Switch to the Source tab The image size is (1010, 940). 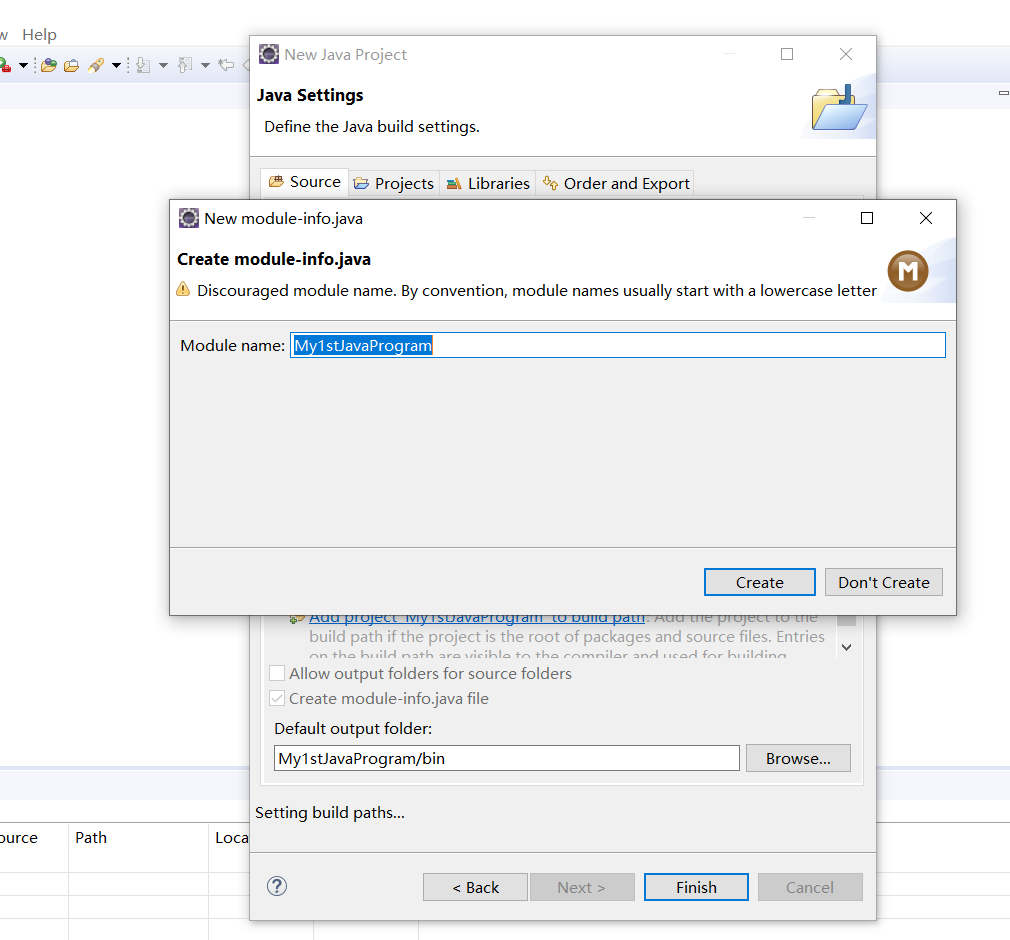pos(305,182)
